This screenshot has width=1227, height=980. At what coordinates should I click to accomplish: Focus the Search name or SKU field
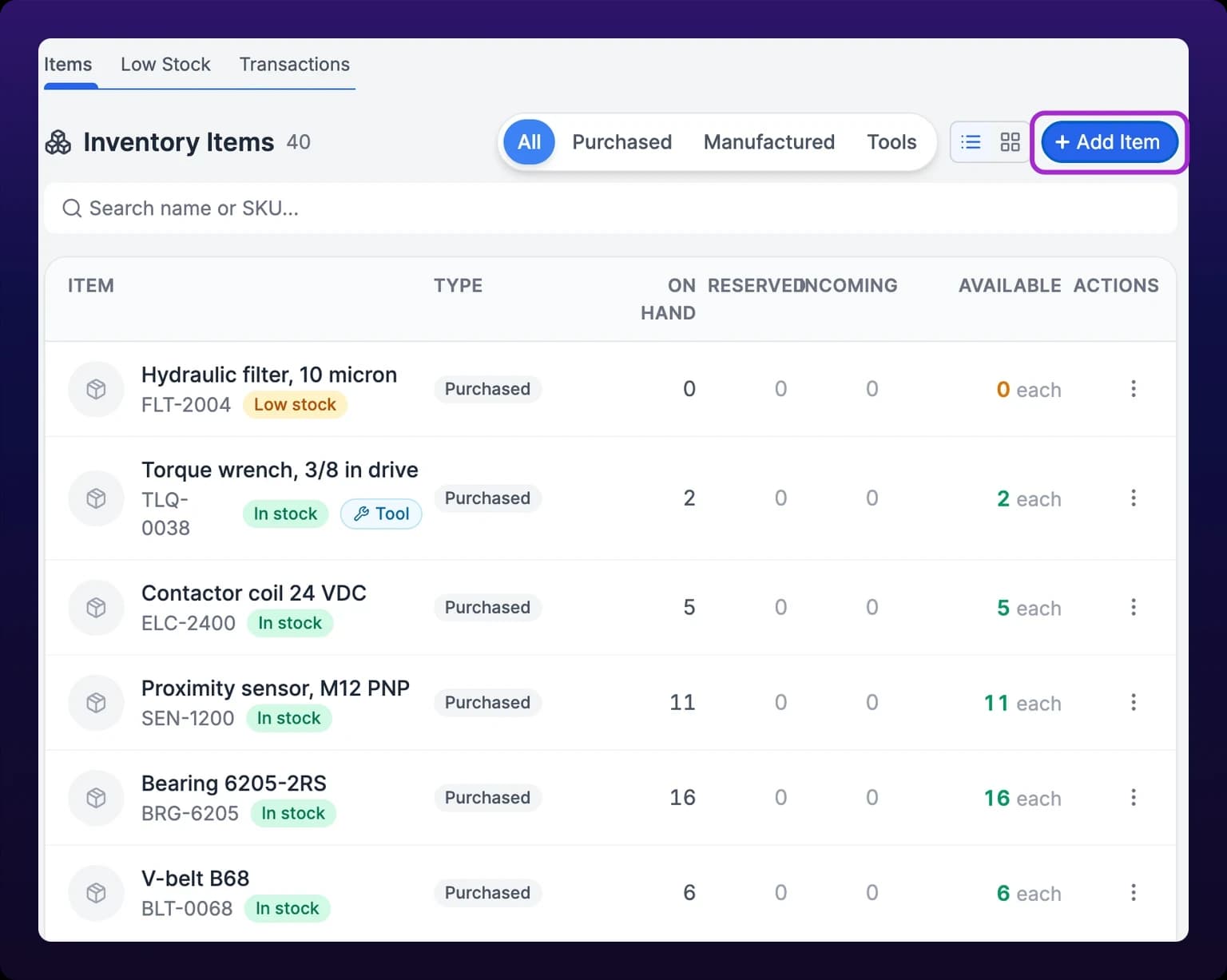click(610, 208)
